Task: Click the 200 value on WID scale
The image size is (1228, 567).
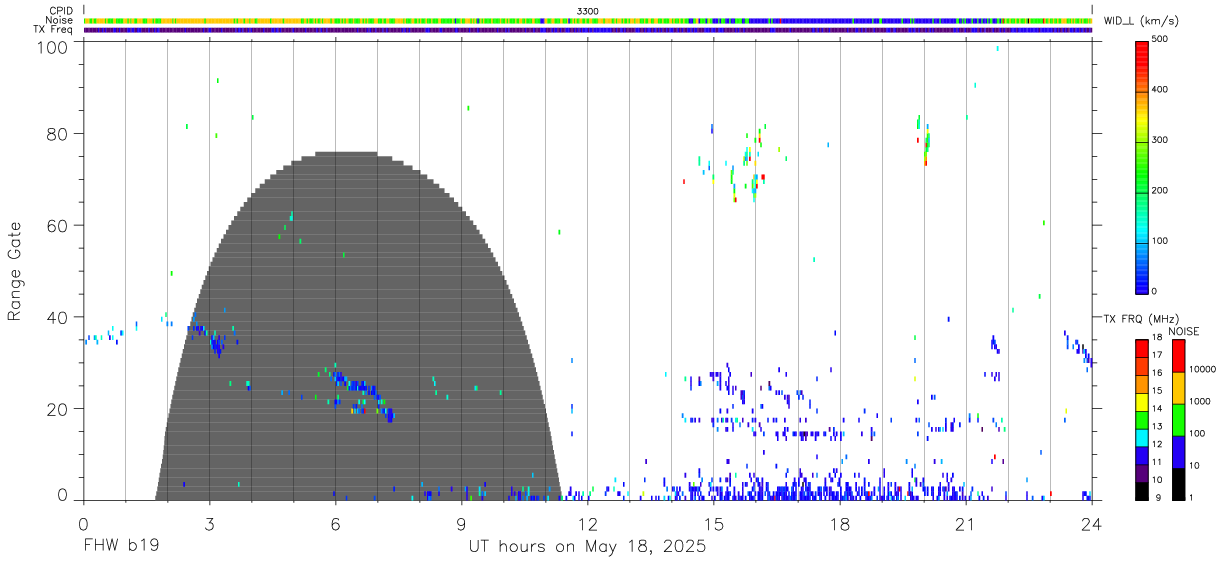Action: [x=1160, y=190]
